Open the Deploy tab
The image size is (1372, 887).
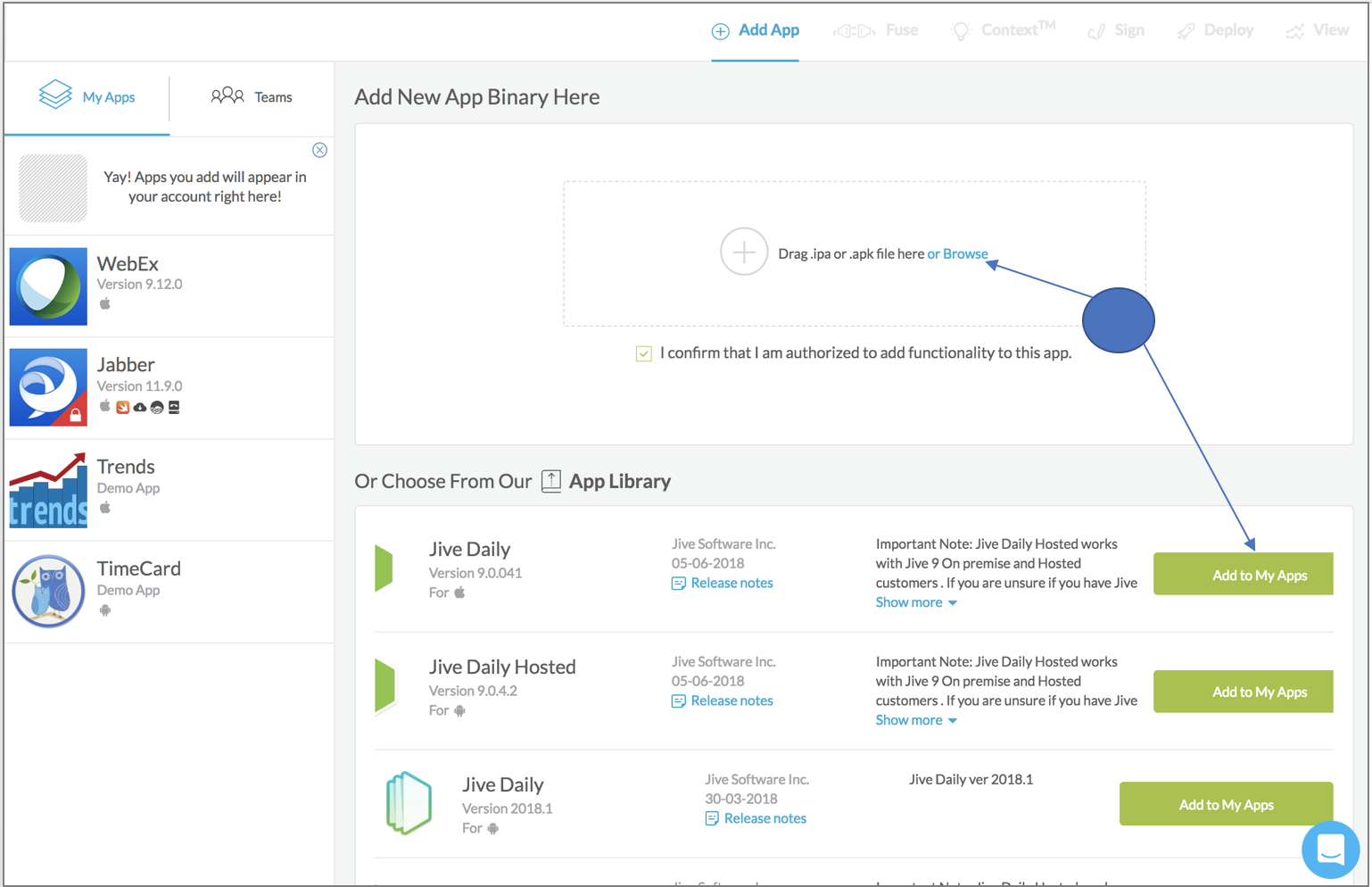[1214, 30]
